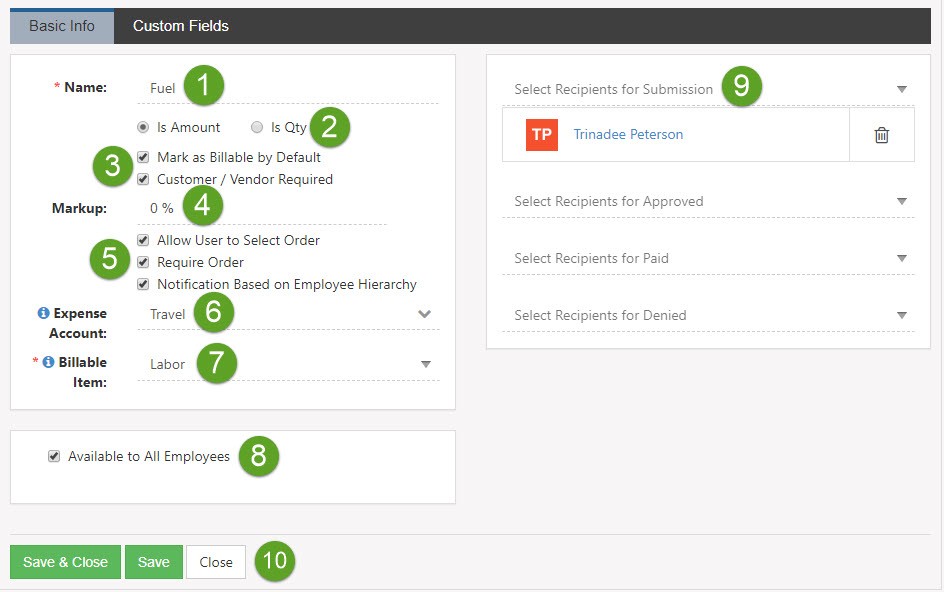Open the Trinadee Peterson link

628,135
